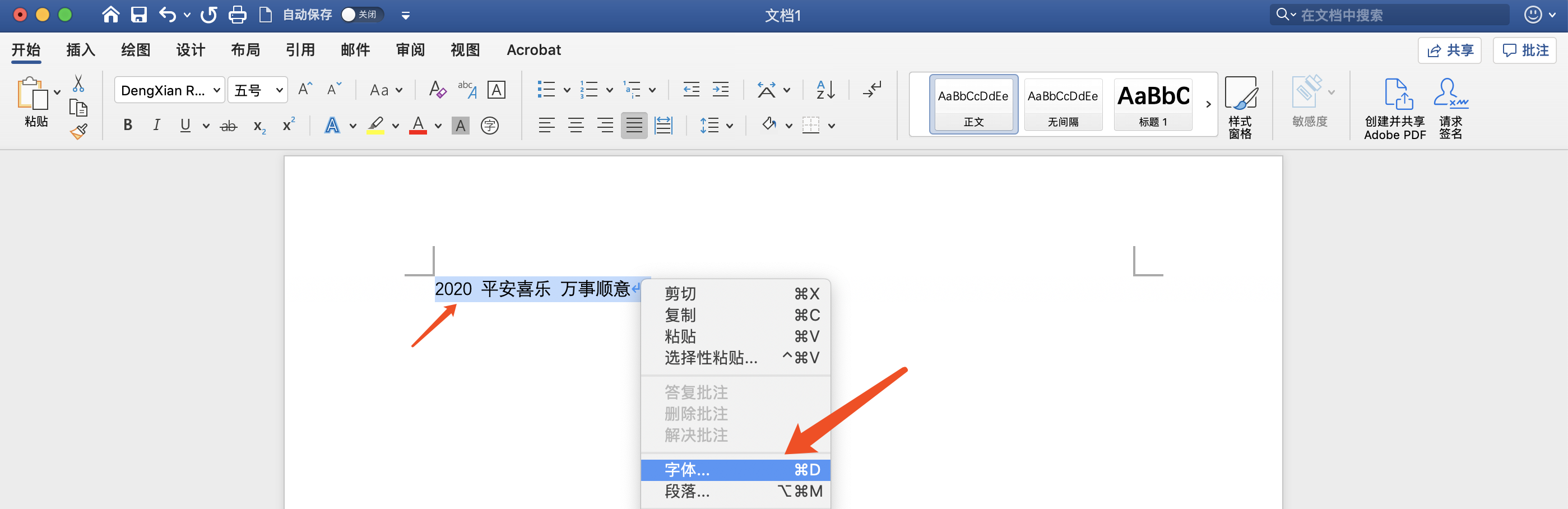Apply the red font color swatch
Image resolution: width=1568 pixels, height=509 pixels.
tap(417, 126)
